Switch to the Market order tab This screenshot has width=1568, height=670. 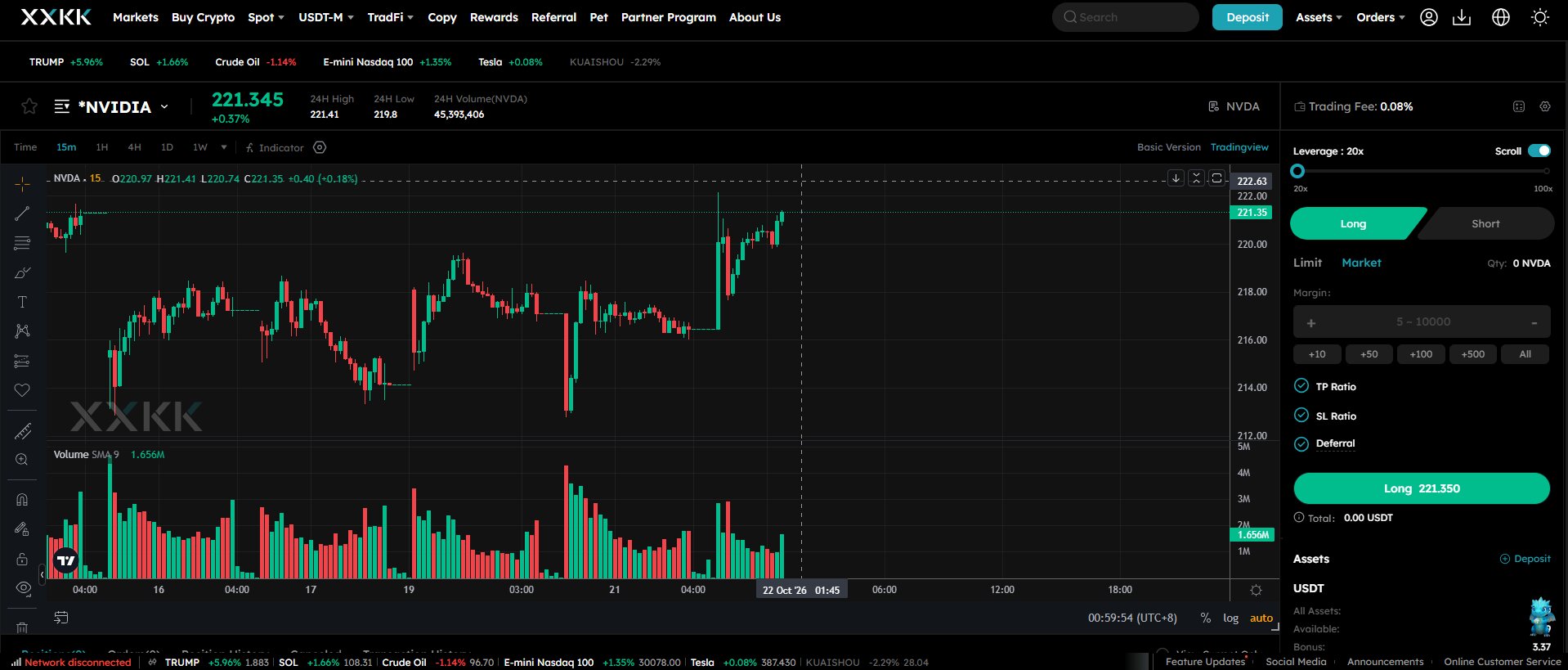[1361, 263]
